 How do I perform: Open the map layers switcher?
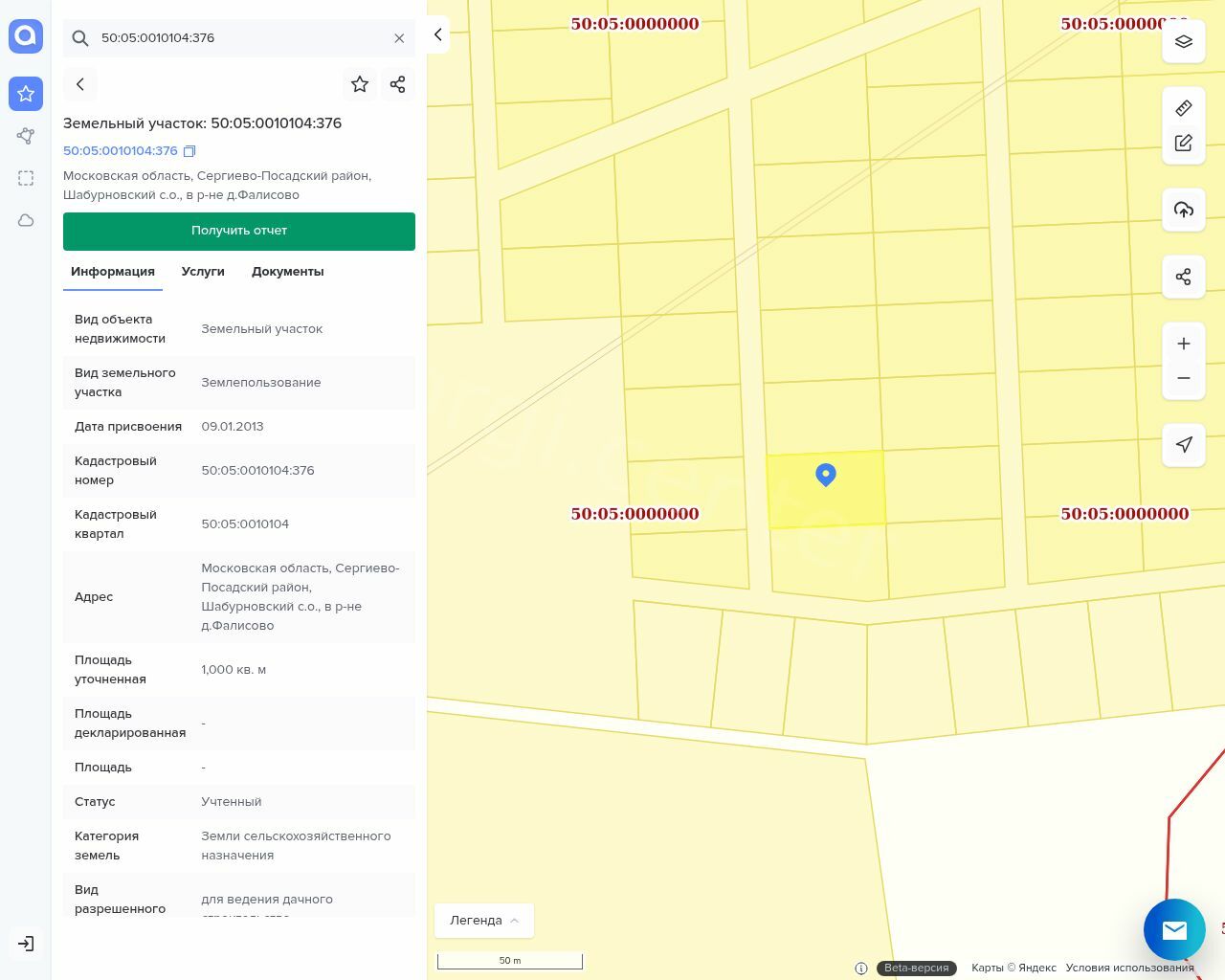pos(1183,42)
